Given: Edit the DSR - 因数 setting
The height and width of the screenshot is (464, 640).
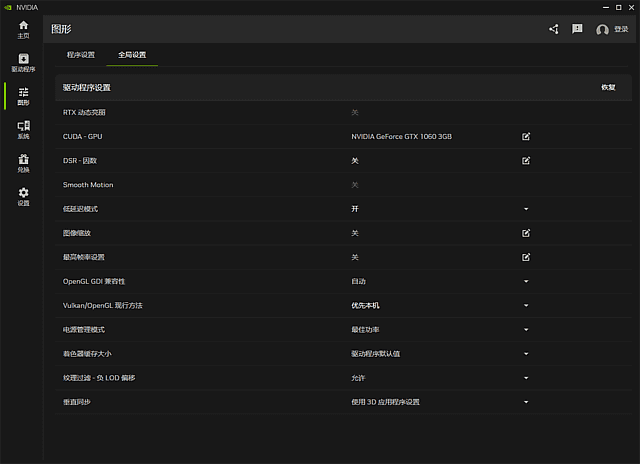Looking at the screenshot, I should [x=526, y=160].
